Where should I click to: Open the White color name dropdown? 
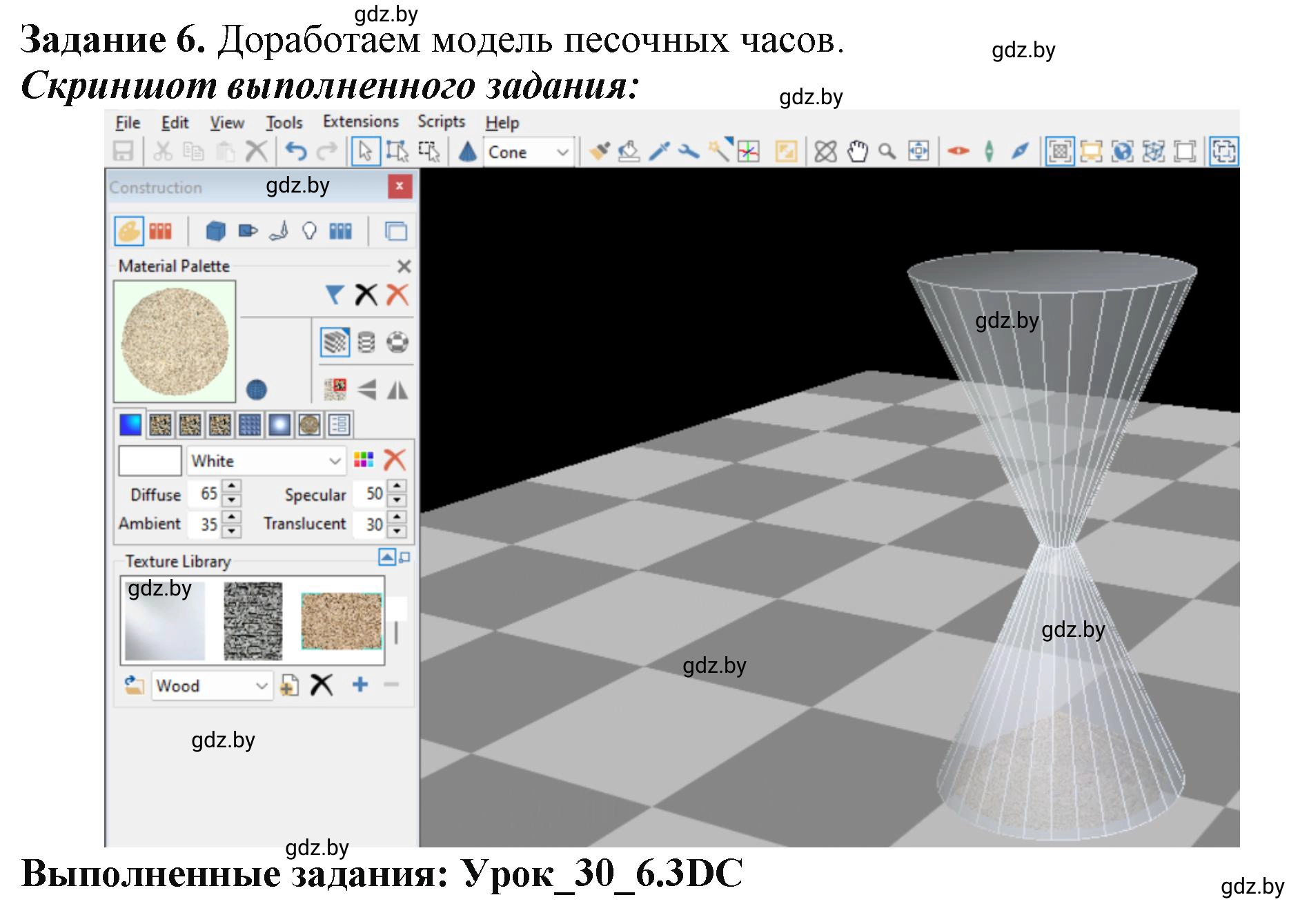266,460
